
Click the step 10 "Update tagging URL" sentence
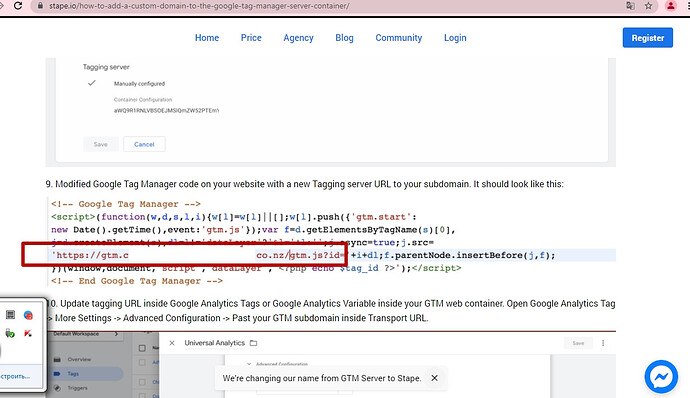pos(331,311)
